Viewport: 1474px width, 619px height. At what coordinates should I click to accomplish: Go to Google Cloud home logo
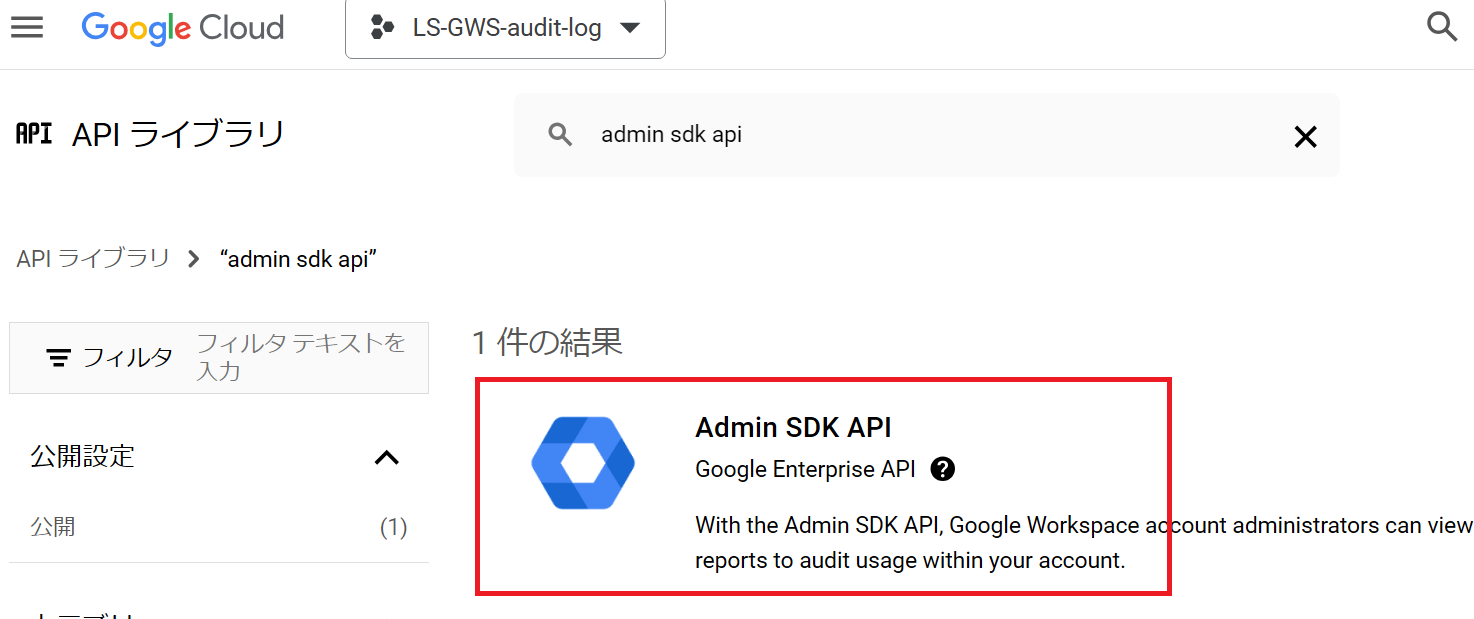coord(183,28)
